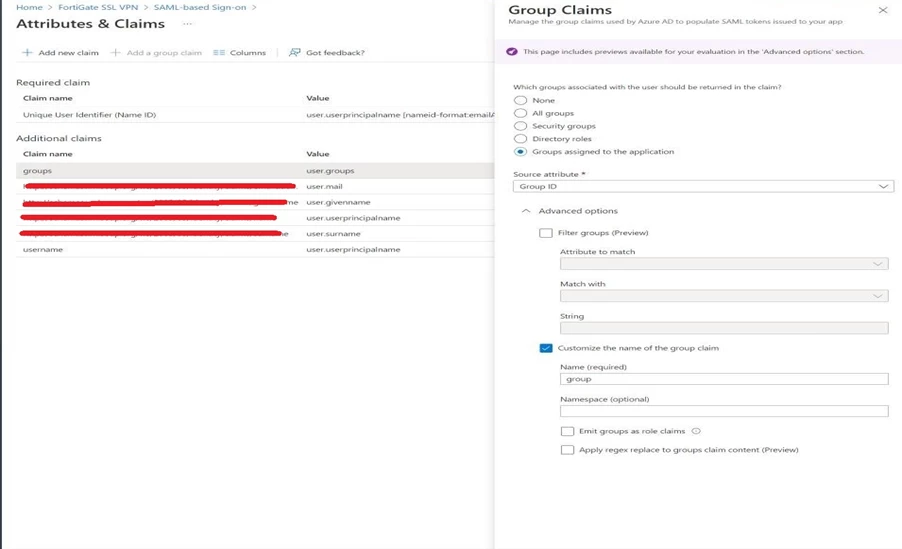Go to FortiGate SSL VPN breadcrumb
Image resolution: width=902 pixels, height=549 pixels.
[98, 7]
